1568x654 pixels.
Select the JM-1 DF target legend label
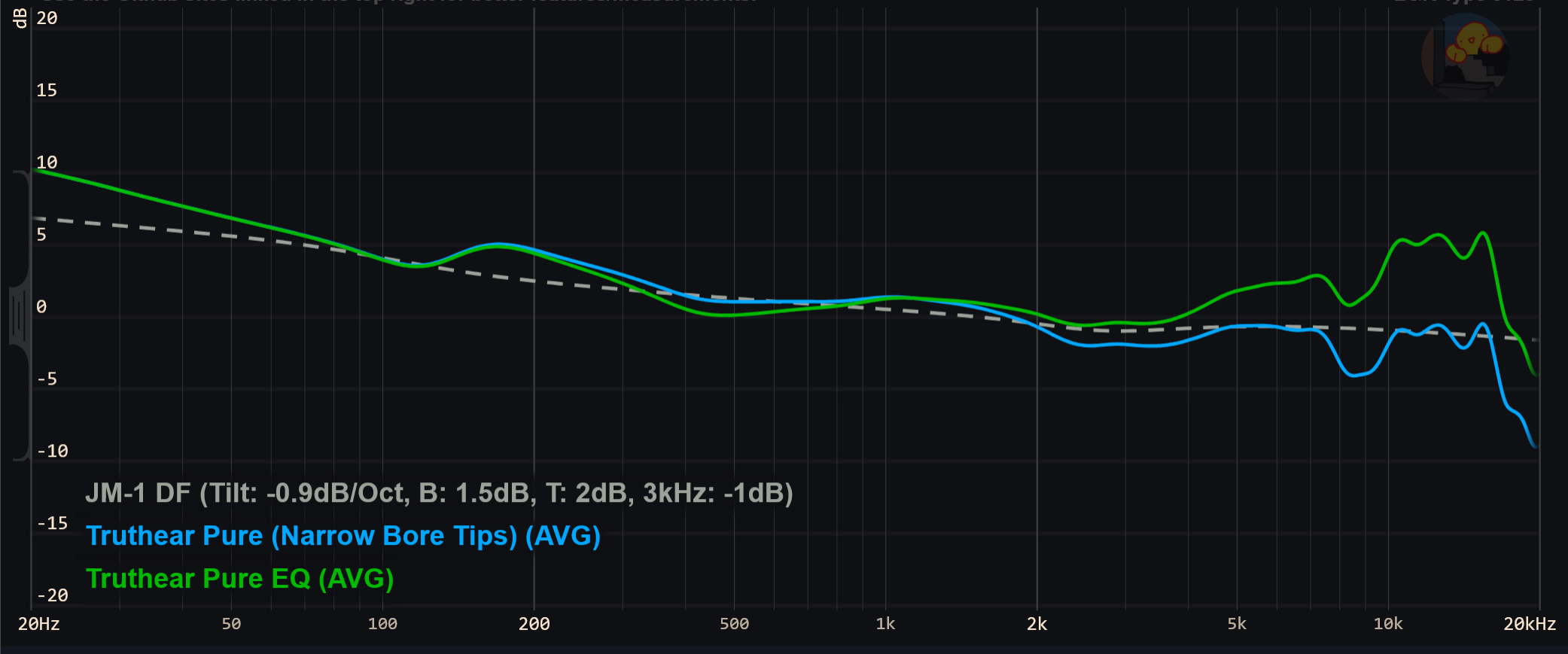(x=439, y=493)
